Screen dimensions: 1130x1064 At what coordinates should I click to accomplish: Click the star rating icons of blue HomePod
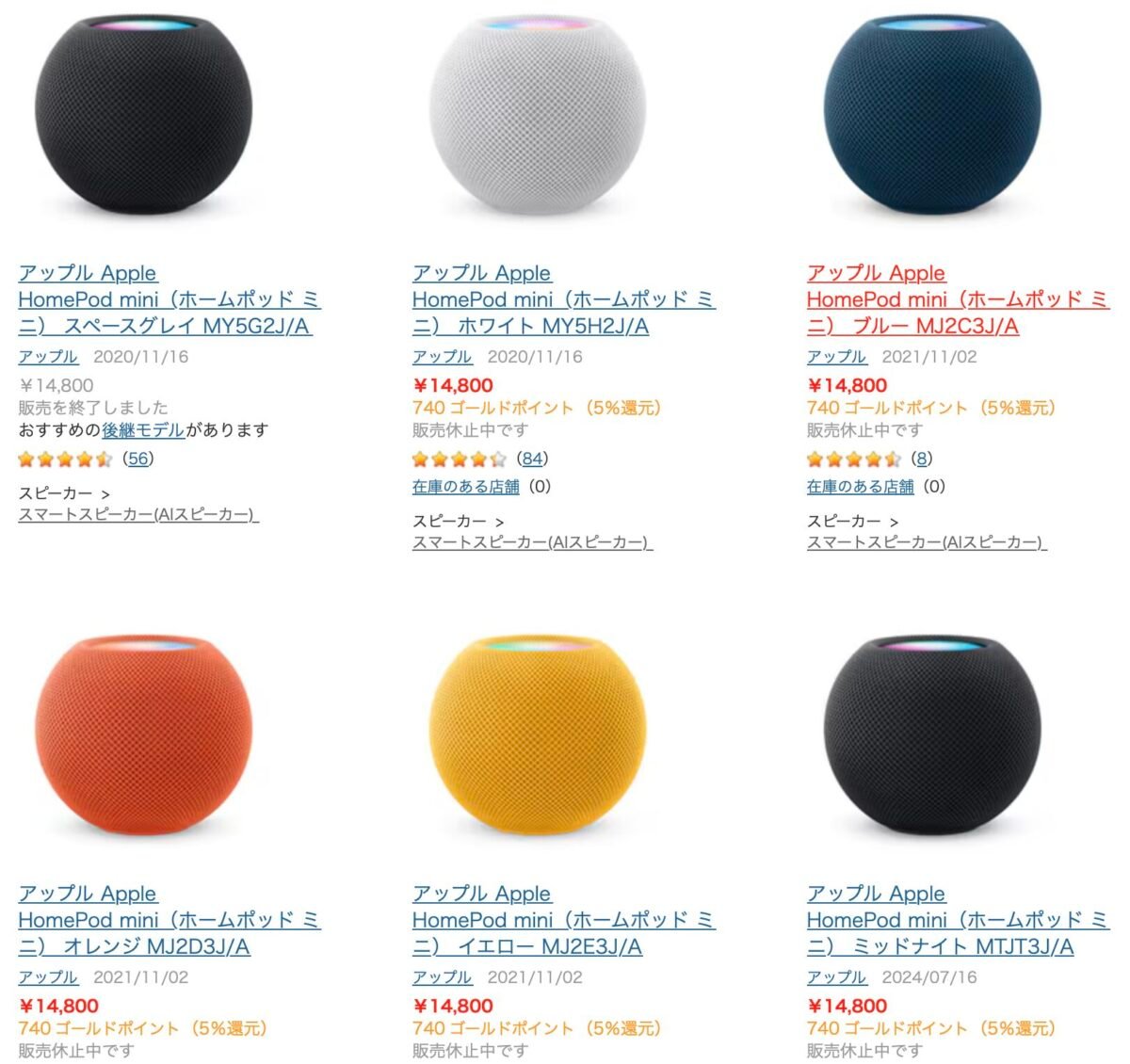pyautogui.click(x=855, y=459)
